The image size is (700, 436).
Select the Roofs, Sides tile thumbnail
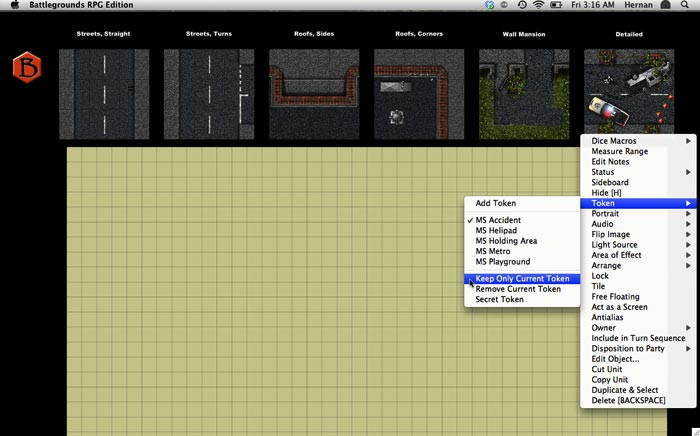314,94
